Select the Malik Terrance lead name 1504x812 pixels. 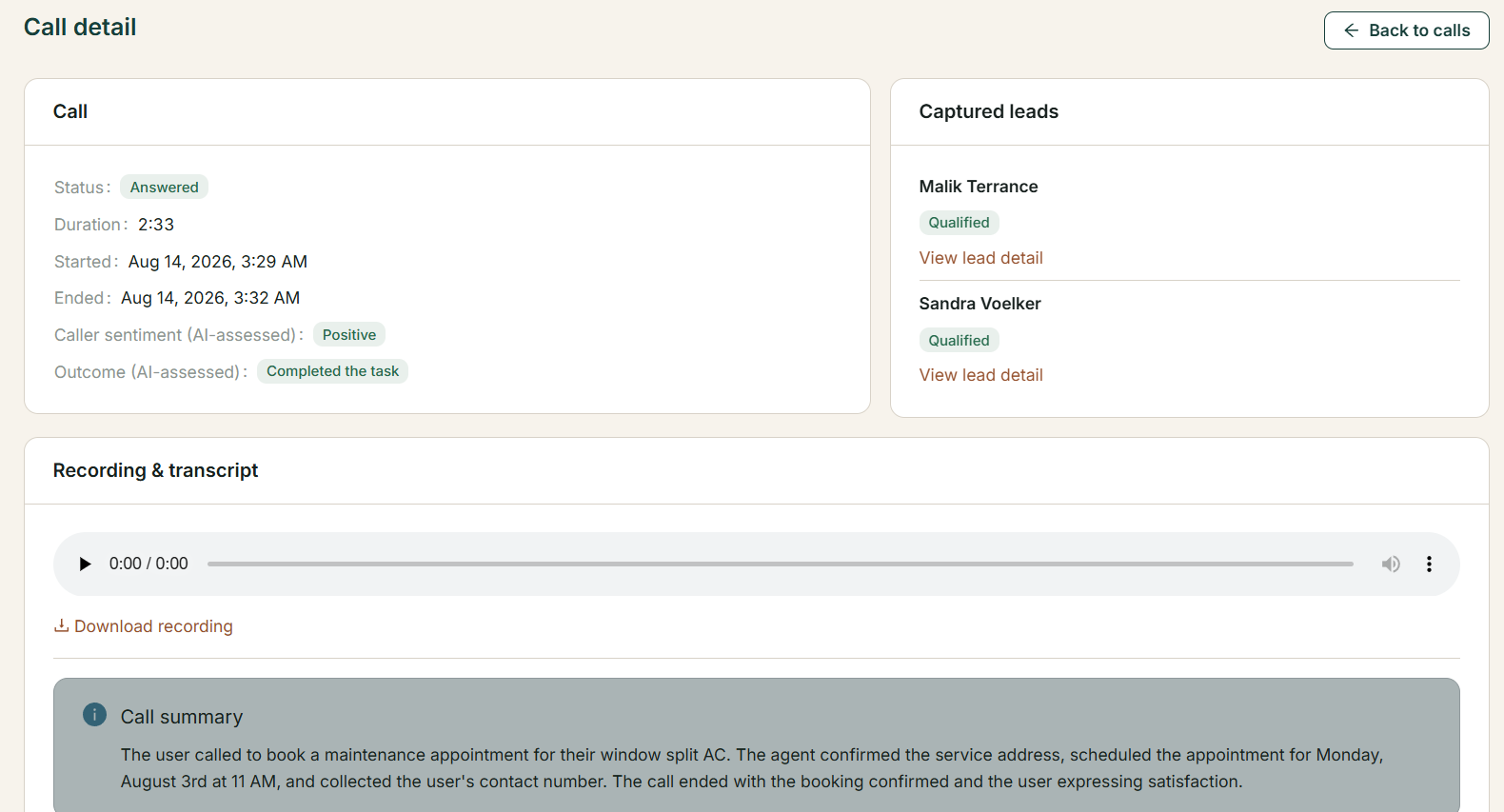coord(978,187)
